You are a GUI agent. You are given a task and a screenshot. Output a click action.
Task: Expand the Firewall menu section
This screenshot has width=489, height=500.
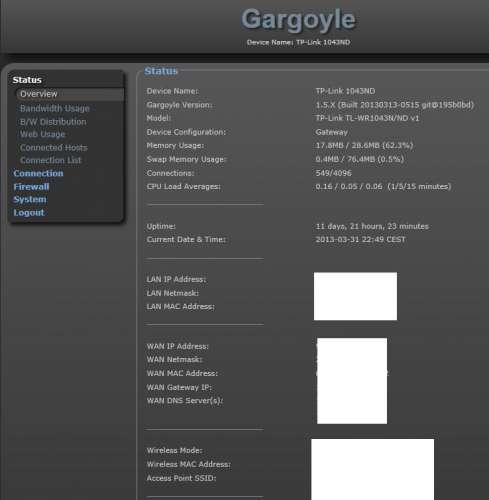click(x=31, y=187)
